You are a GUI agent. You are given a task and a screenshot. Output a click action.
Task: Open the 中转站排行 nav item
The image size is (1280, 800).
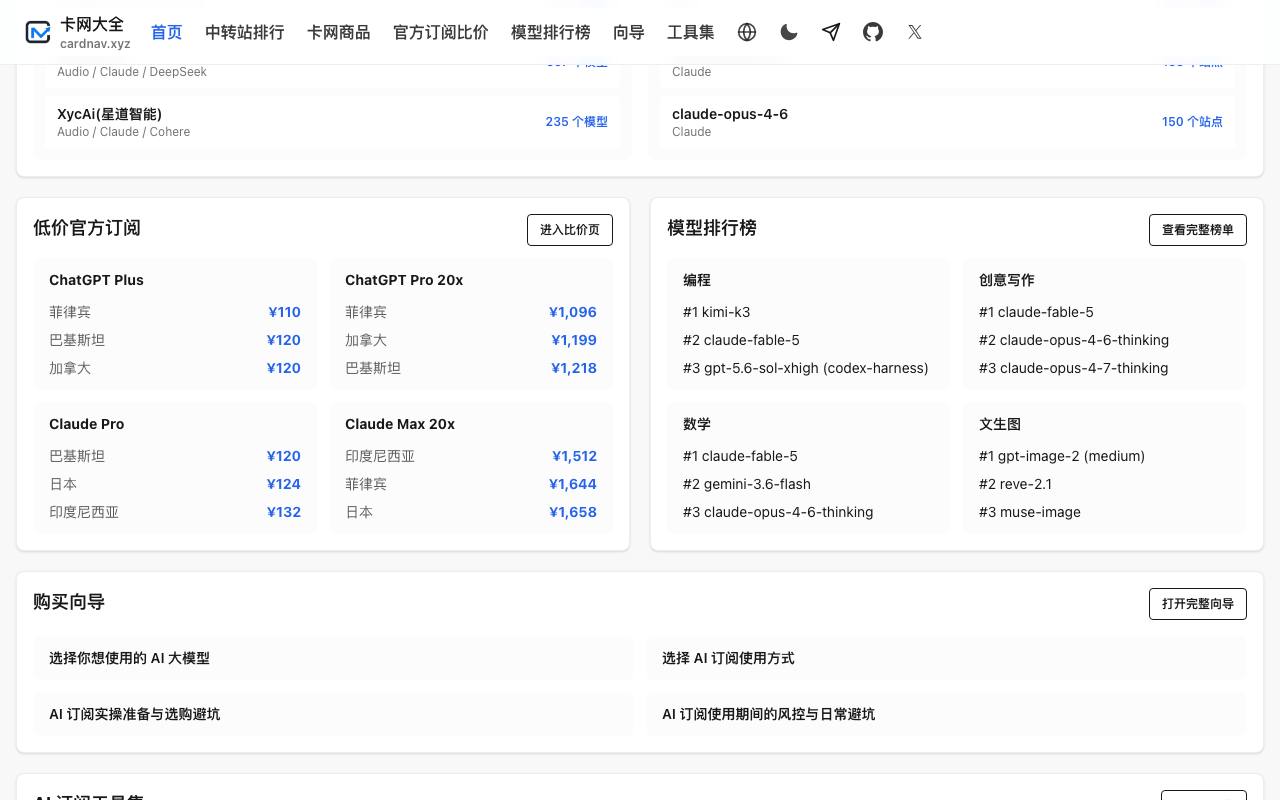tap(245, 32)
